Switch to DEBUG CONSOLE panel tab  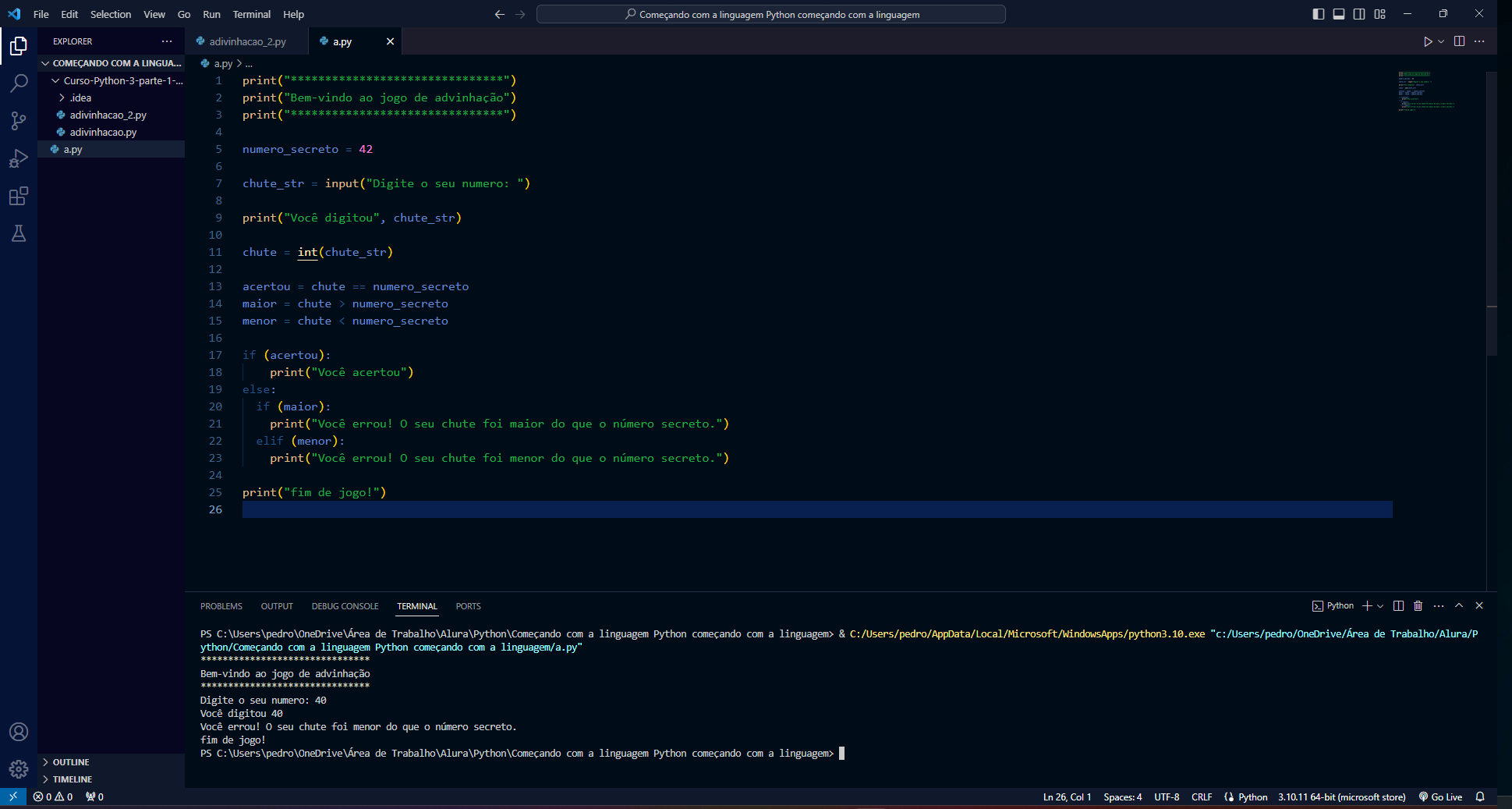(x=345, y=606)
